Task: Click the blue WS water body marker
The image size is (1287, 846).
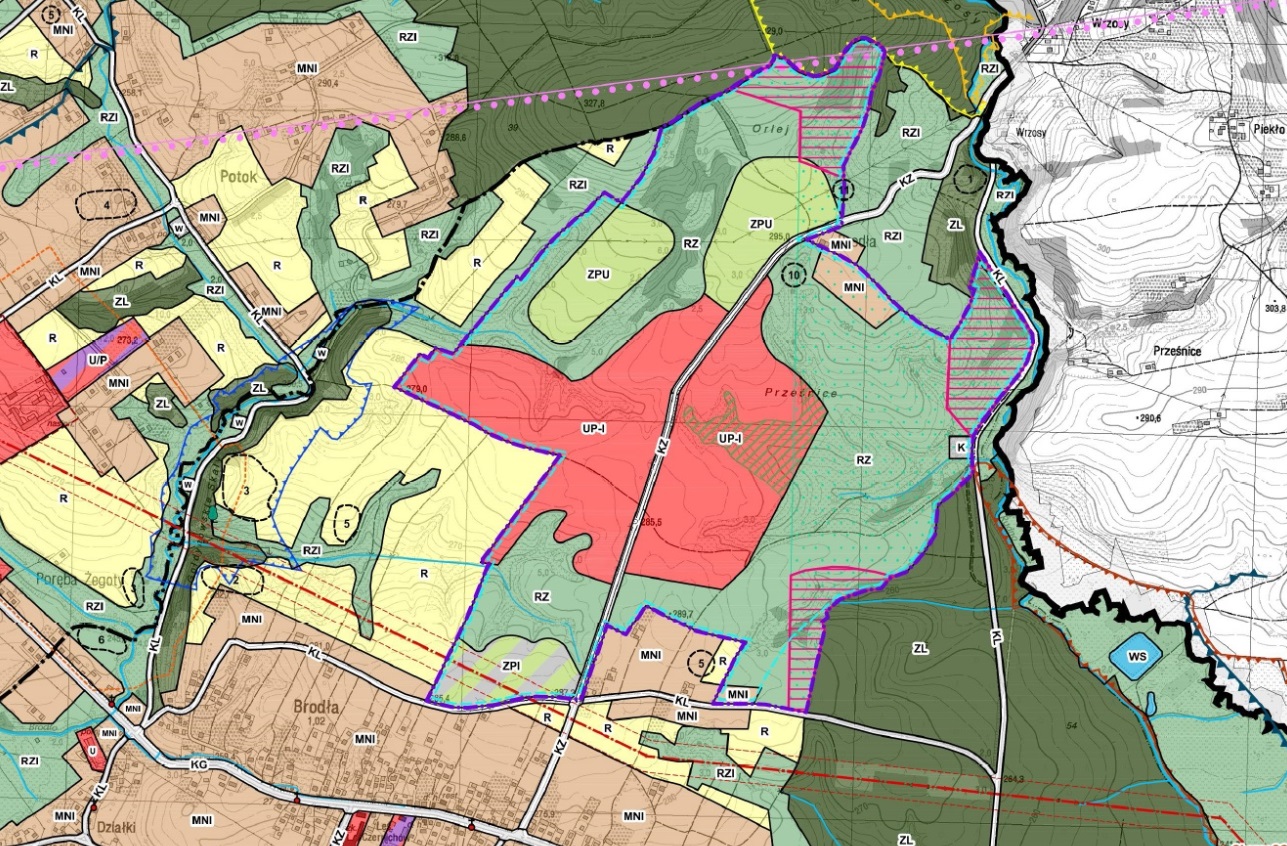Action: click(x=1135, y=659)
